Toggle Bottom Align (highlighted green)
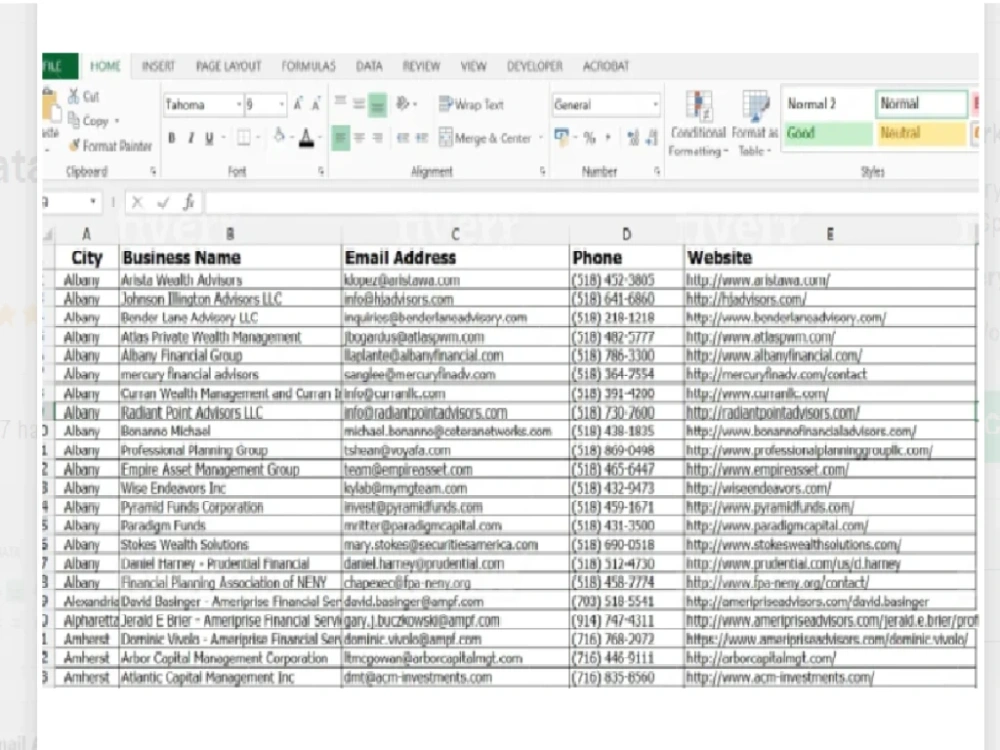The height and width of the screenshot is (750, 1000). click(x=378, y=105)
